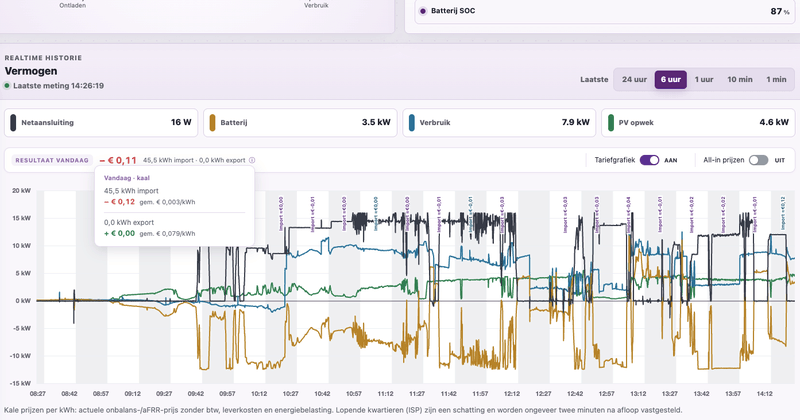Click 'gem. € 0,079/kWh' in the tooltip
The width and height of the screenshot is (800, 420).
(x=167, y=234)
